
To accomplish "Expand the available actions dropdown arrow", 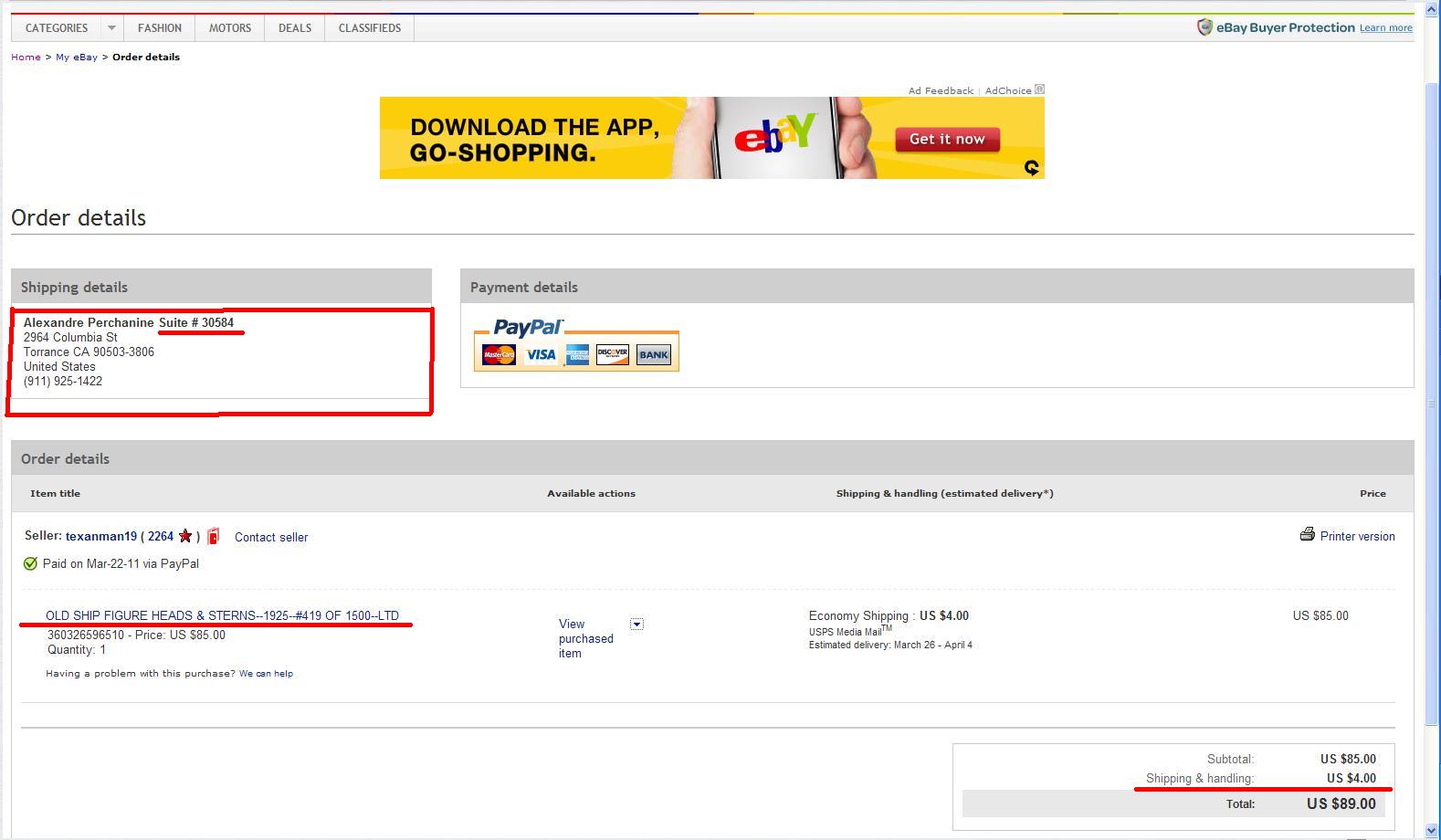I will [x=636, y=624].
